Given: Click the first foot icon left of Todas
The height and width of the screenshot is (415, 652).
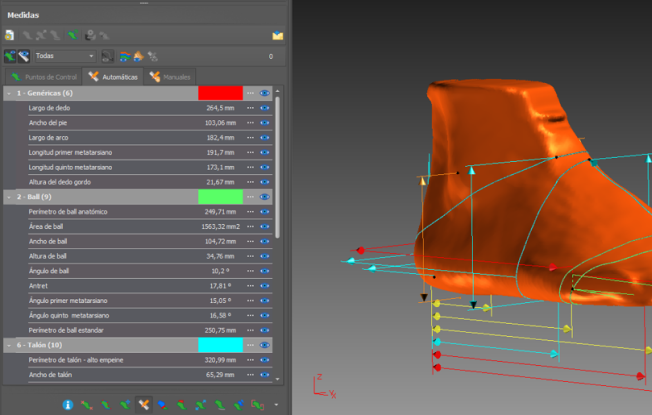Looking at the screenshot, I should pyautogui.click(x=11, y=56).
